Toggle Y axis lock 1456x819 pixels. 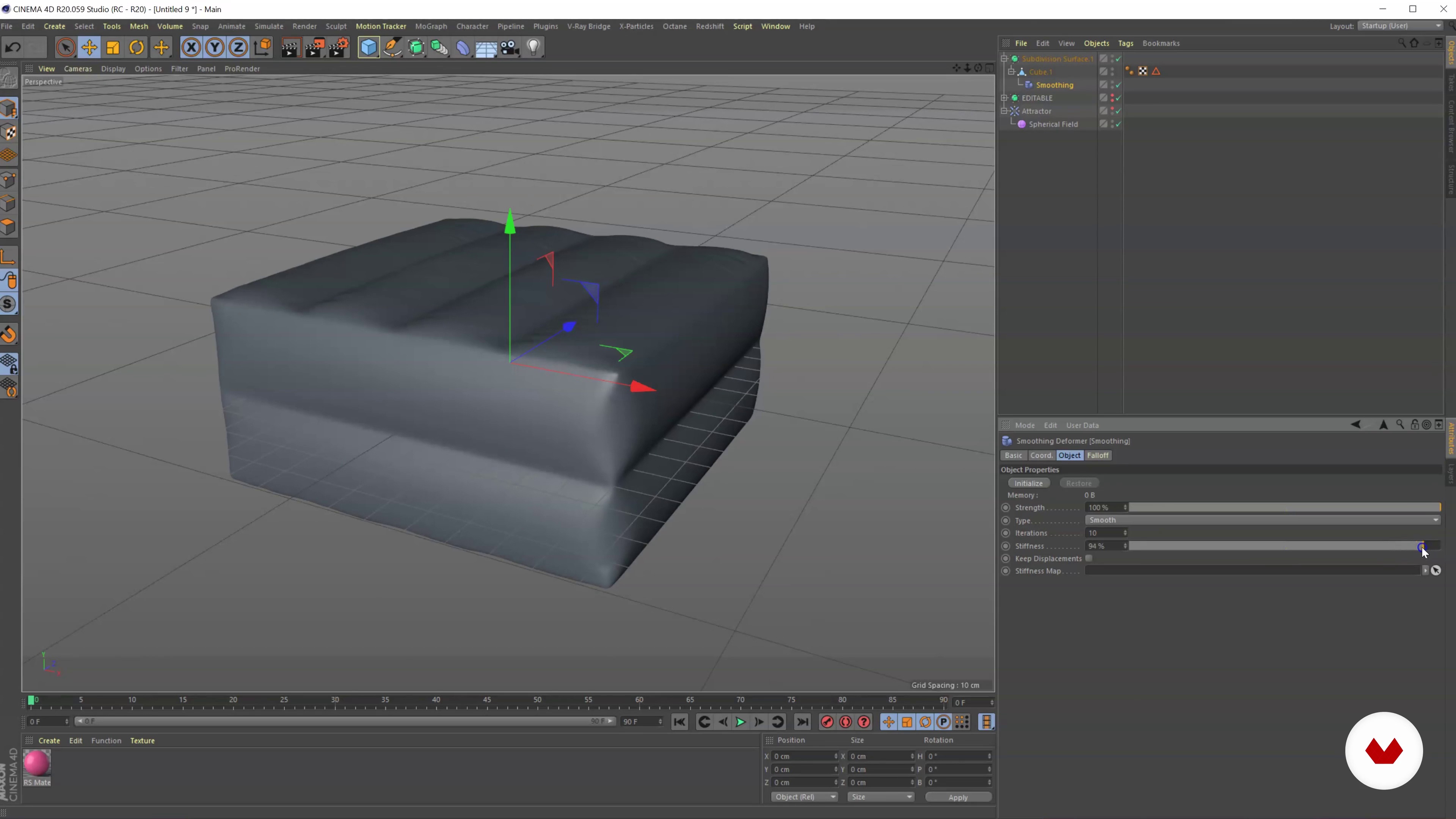tap(215, 47)
